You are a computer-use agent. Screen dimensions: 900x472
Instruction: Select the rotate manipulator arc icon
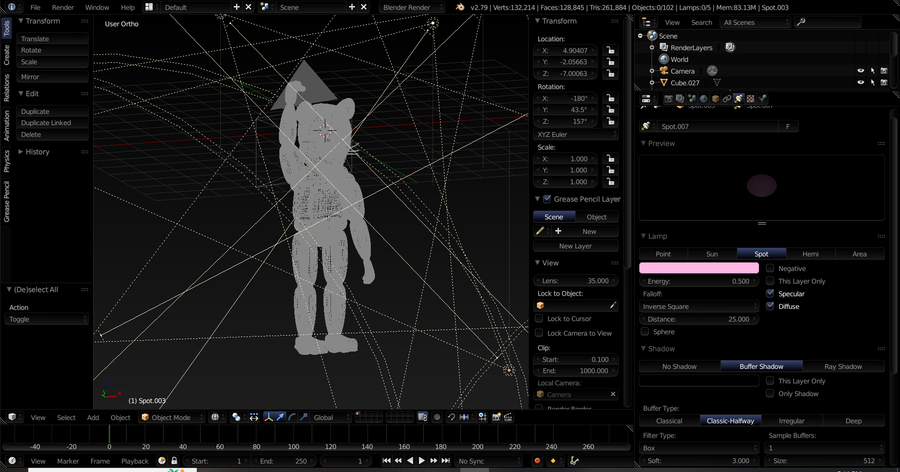tap(293, 417)
